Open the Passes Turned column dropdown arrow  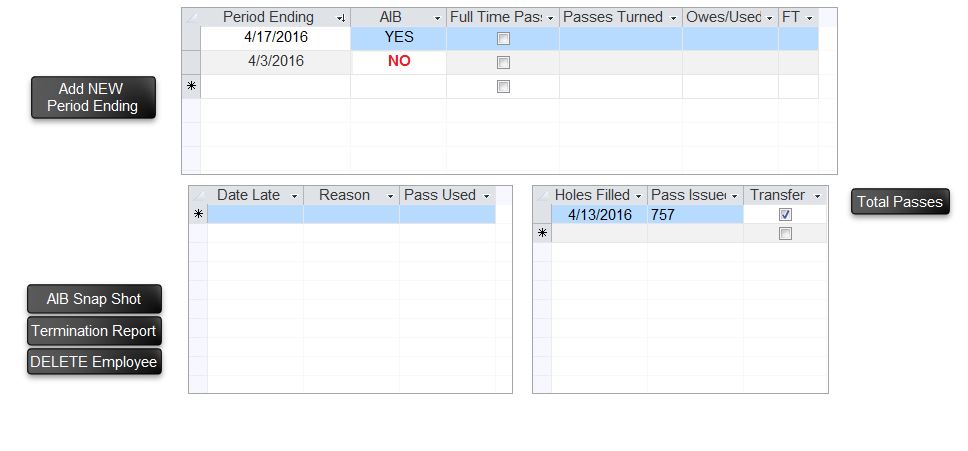pos(673,19)
